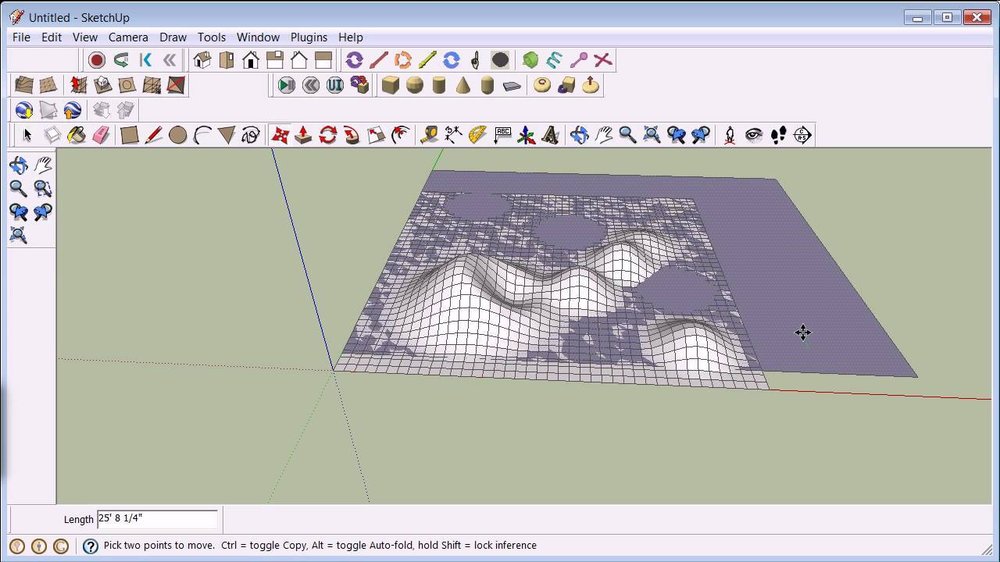Switch to the Iso house view
This screenshot has width=1000, height=562.
coord(202,60)
